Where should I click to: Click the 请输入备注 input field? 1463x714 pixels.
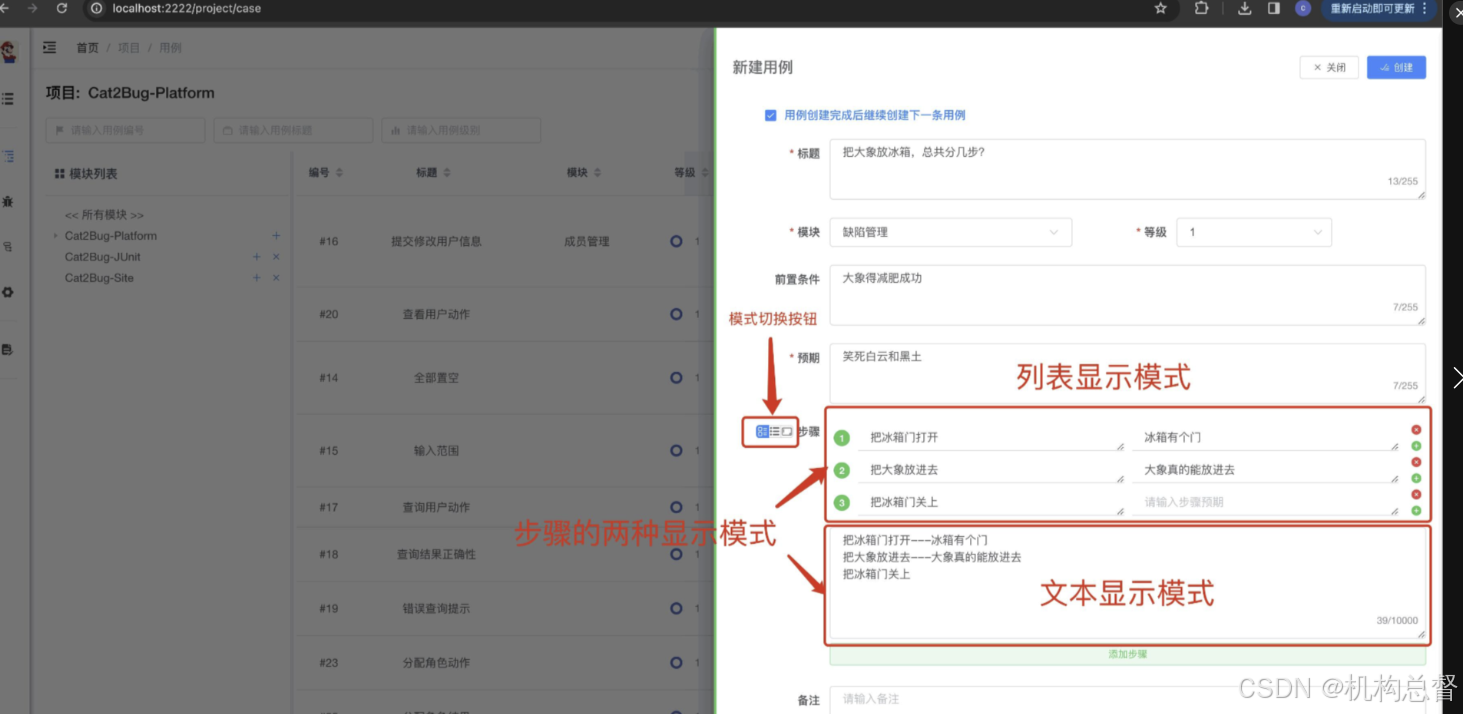[1127, 699]
